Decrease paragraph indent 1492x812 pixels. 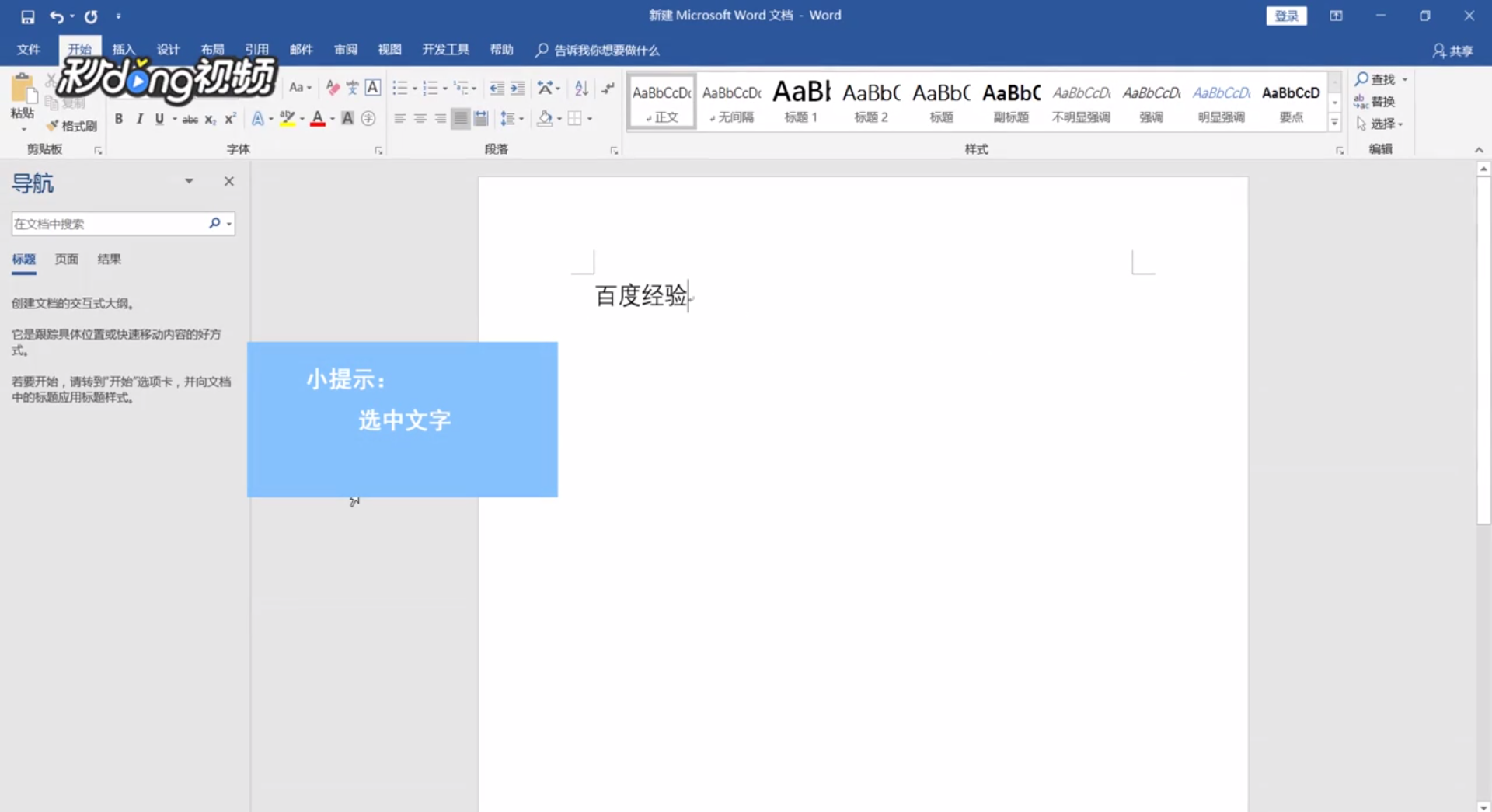[497, 88]
